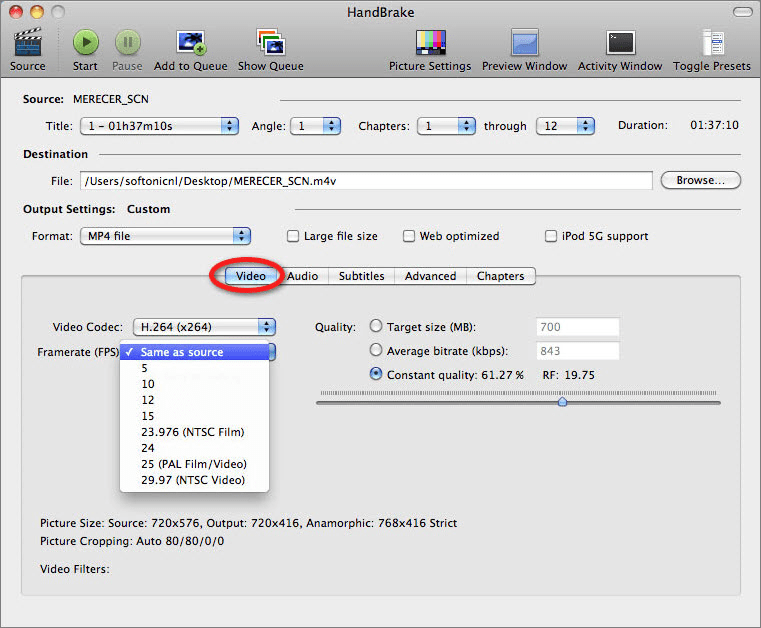Choose 10 in the framerate list
Viewport: 761px width, 628px height.
[194, 384]
